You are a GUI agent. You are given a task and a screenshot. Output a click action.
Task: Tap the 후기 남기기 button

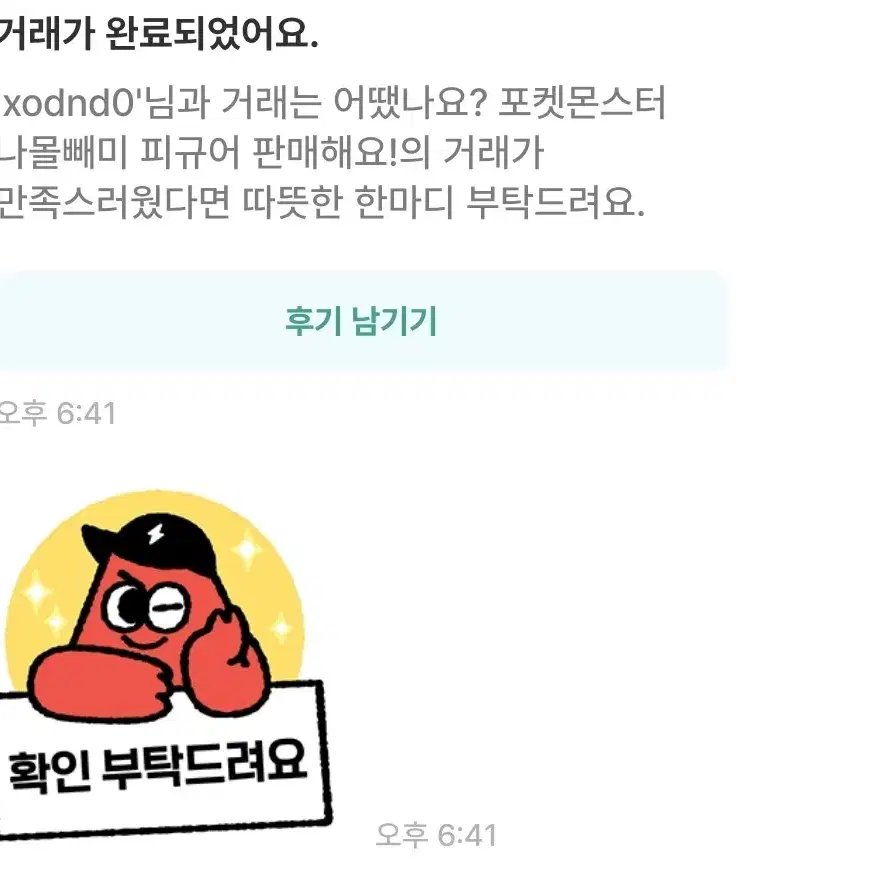click(x=361, y=322)
